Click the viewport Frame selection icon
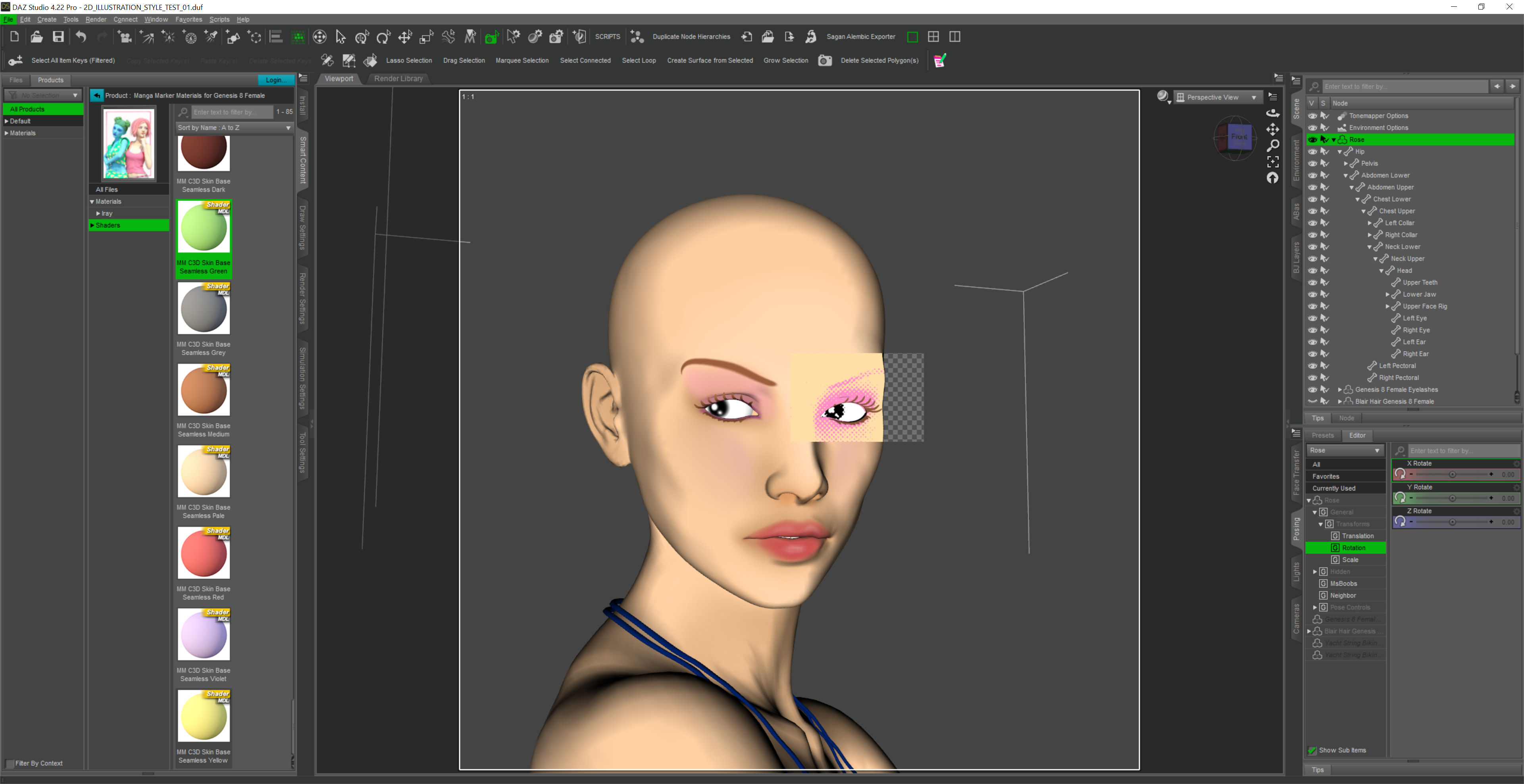Viewport: 1524px width, 784px height. pos(1272,161)
